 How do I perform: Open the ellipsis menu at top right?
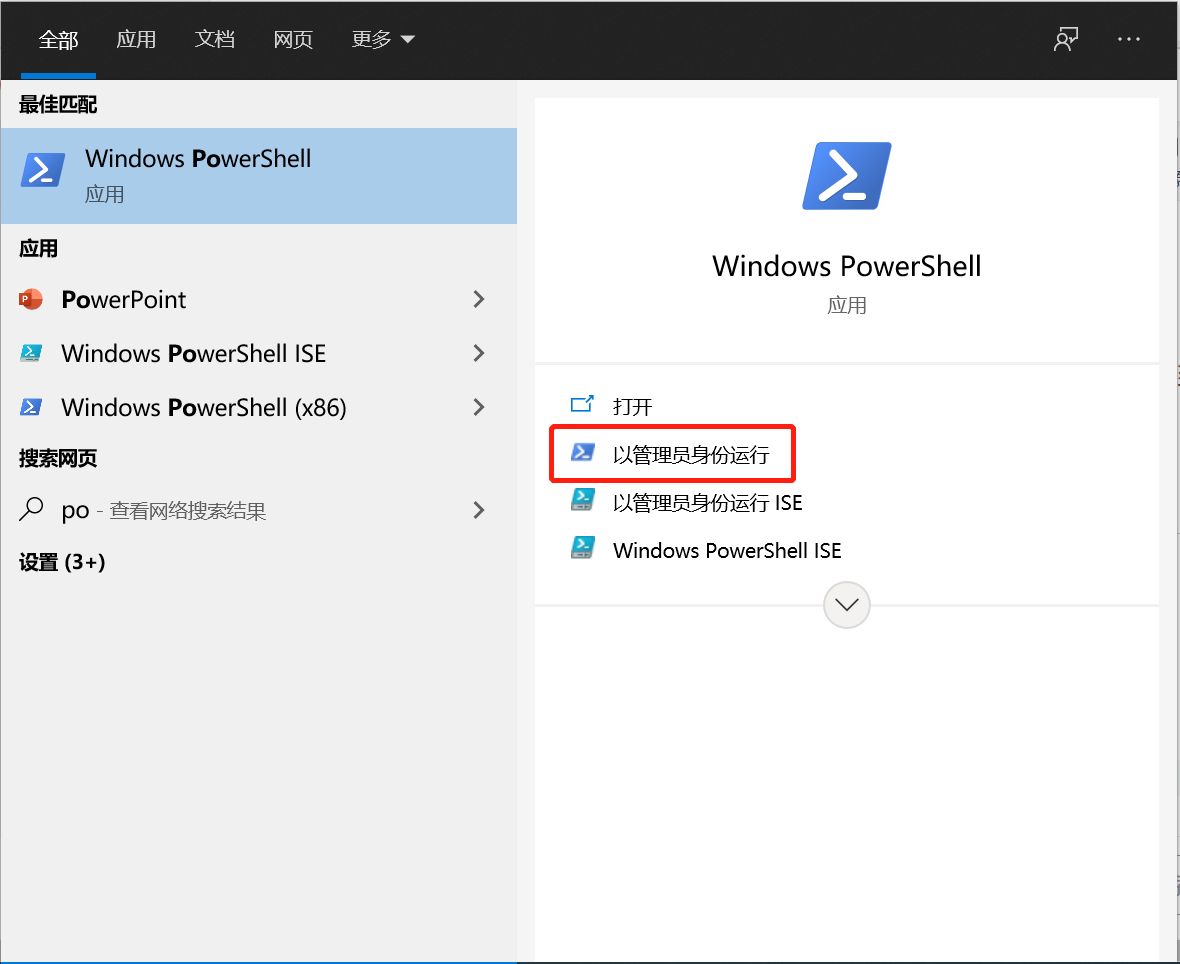point(1129,39)
